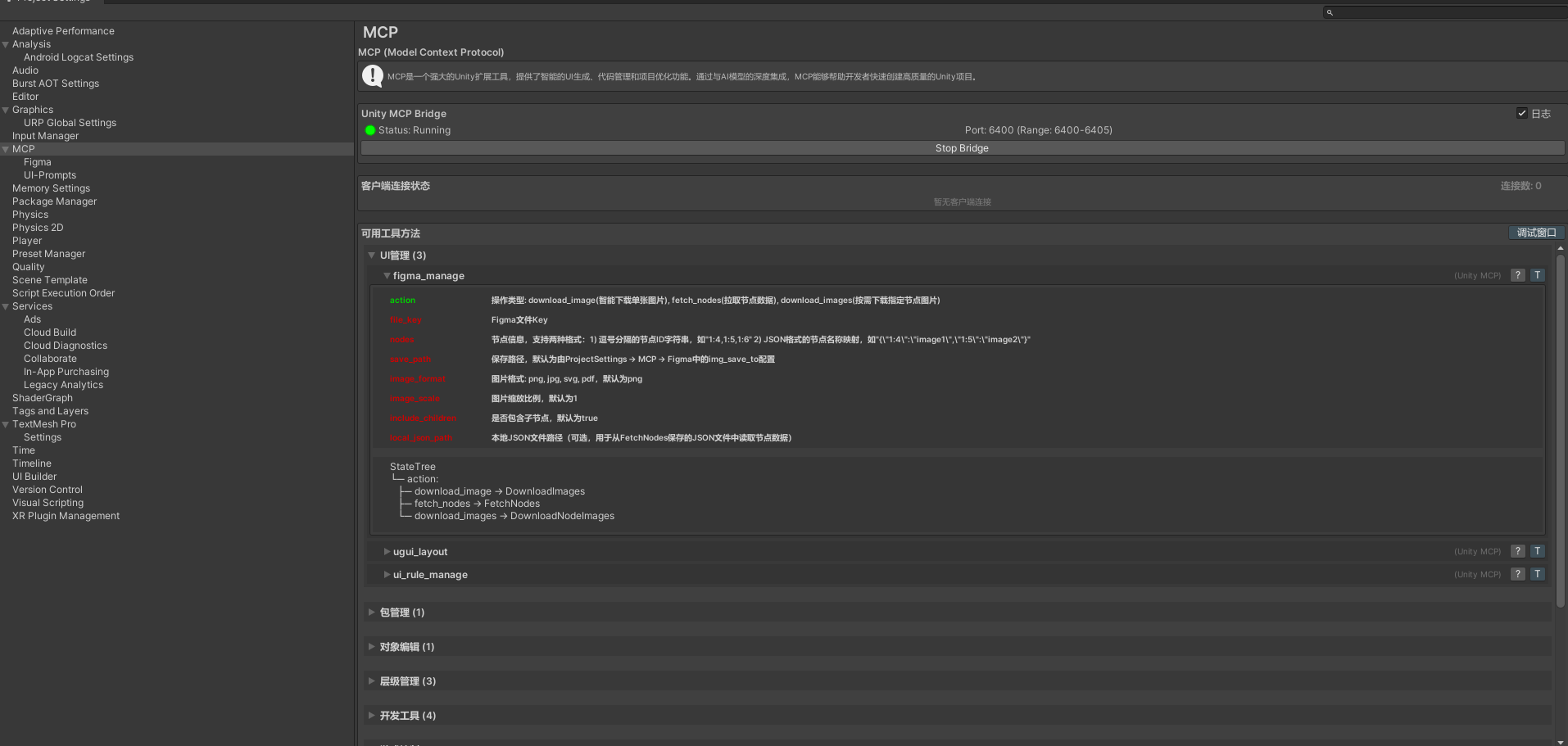Click the green "action" parameter name
Viewport: 1568px width, 746px height.
pyautogui.click(x=402, y=301)
